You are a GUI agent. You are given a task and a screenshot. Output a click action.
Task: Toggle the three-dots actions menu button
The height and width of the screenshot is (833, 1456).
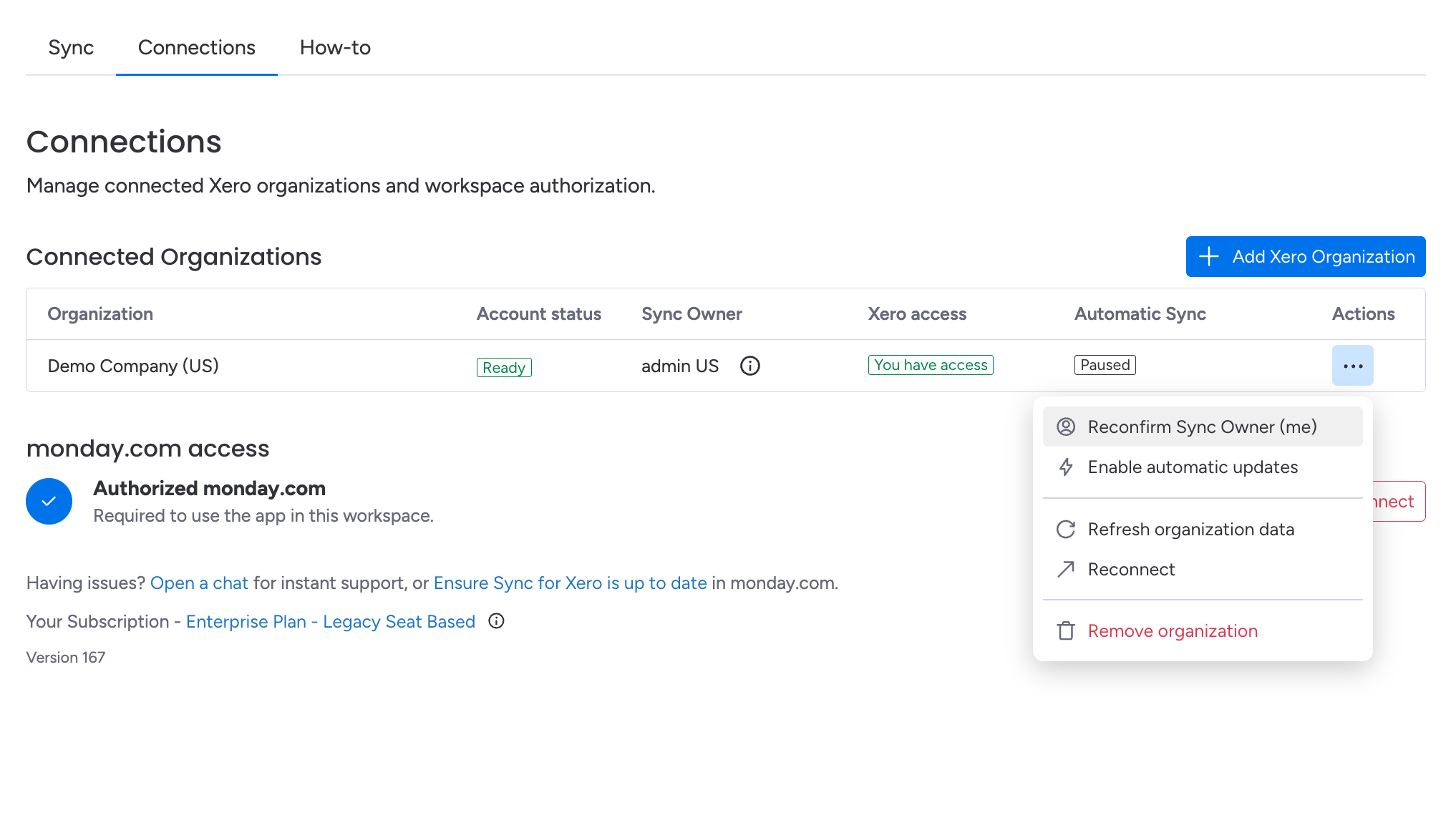point(1352,366)
